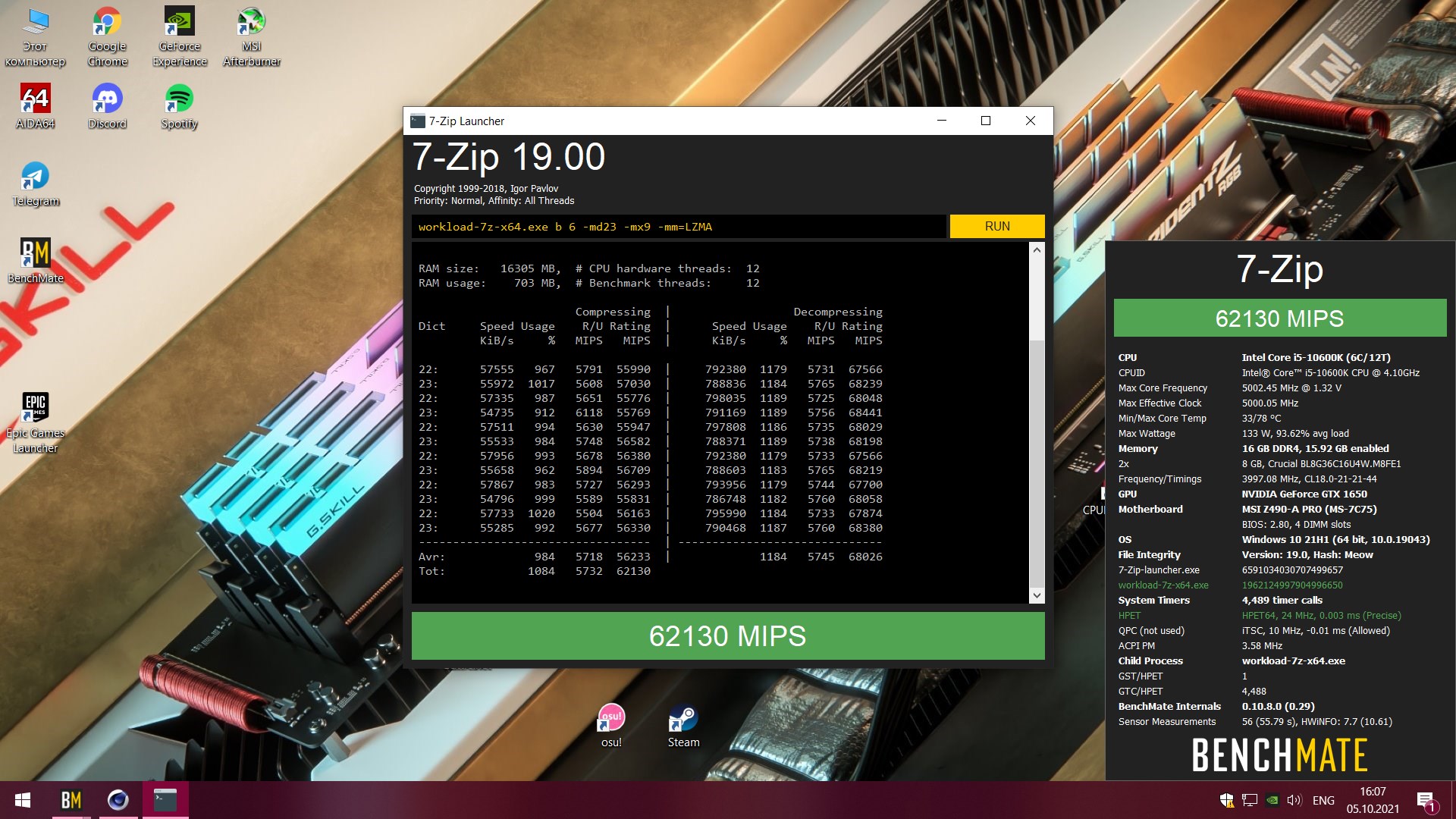This screenshot has height=819, width=1456.
Task: Open the Telegram desktop shortcut
Action: 35,184
